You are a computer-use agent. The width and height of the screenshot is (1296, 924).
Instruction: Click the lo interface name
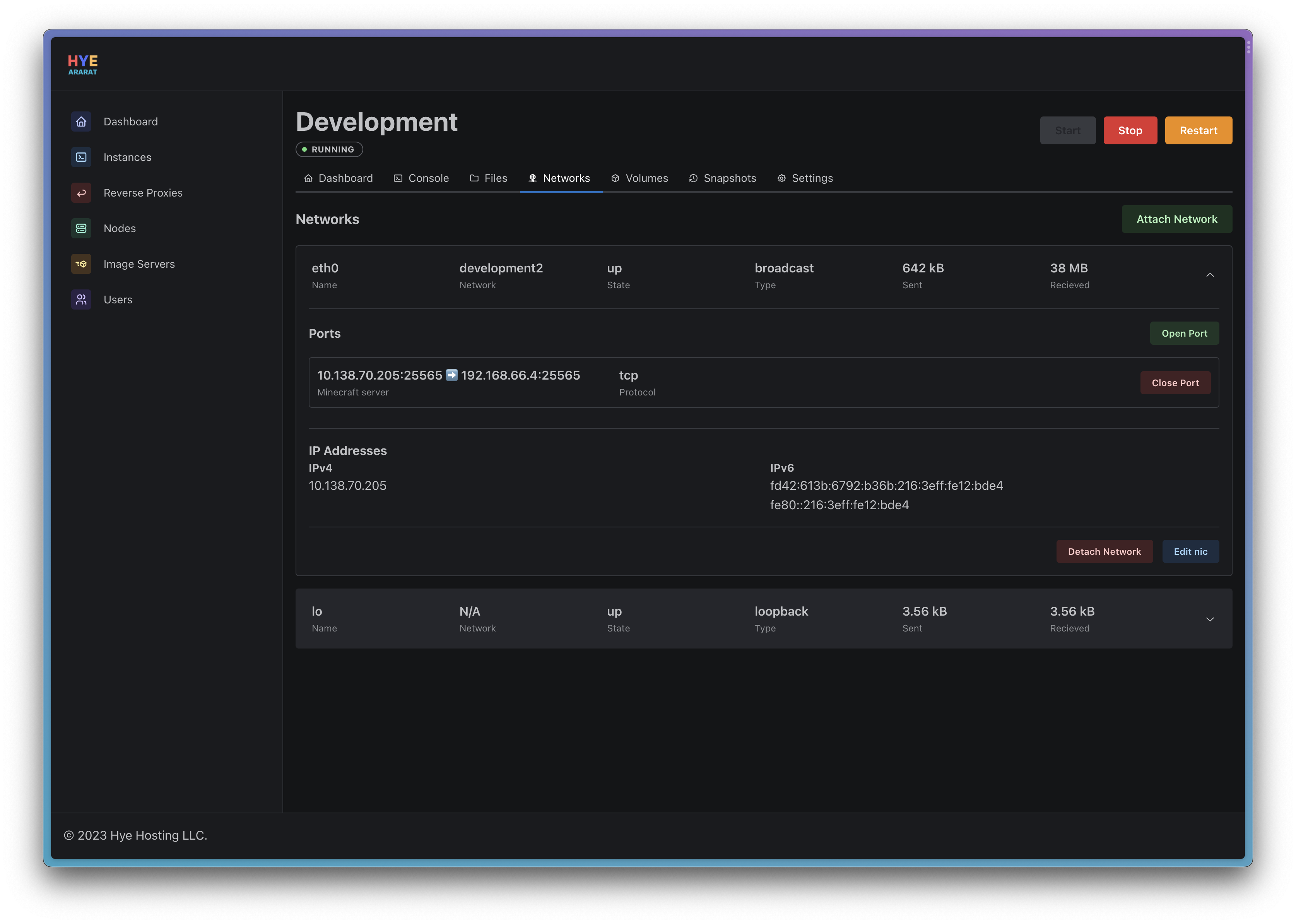(x=317, y=611)
